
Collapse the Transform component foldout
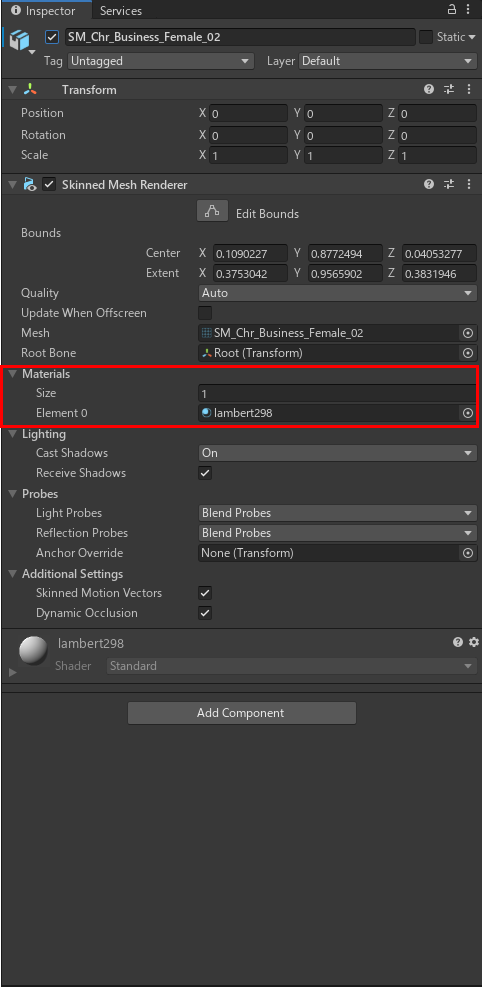click(13, 90)
